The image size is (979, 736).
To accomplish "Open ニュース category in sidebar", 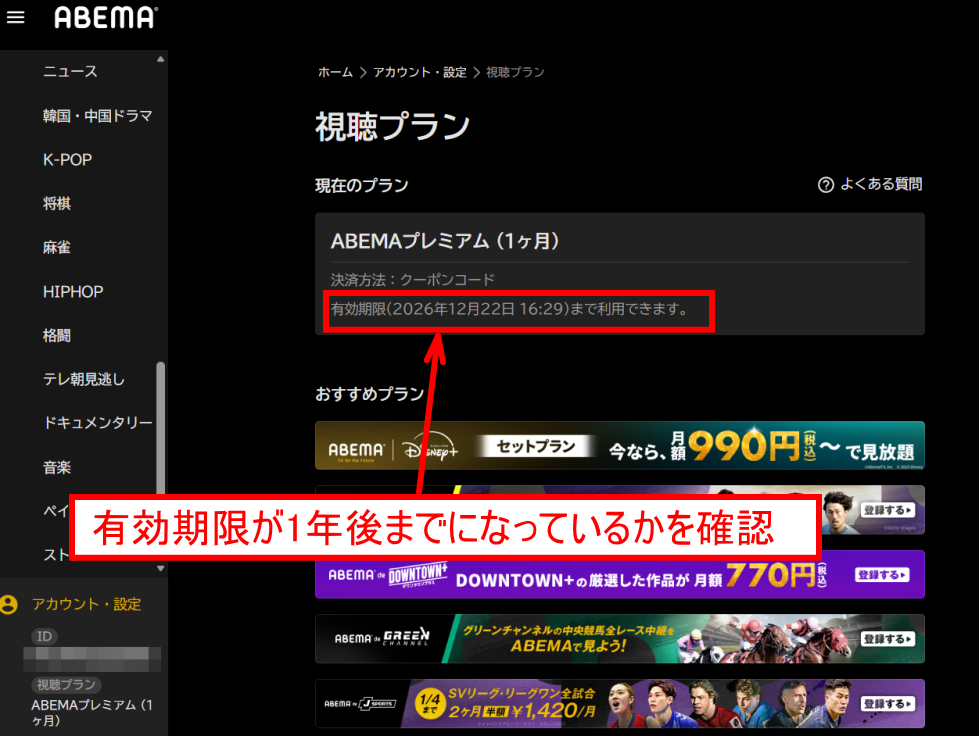I will pos(70,72).
